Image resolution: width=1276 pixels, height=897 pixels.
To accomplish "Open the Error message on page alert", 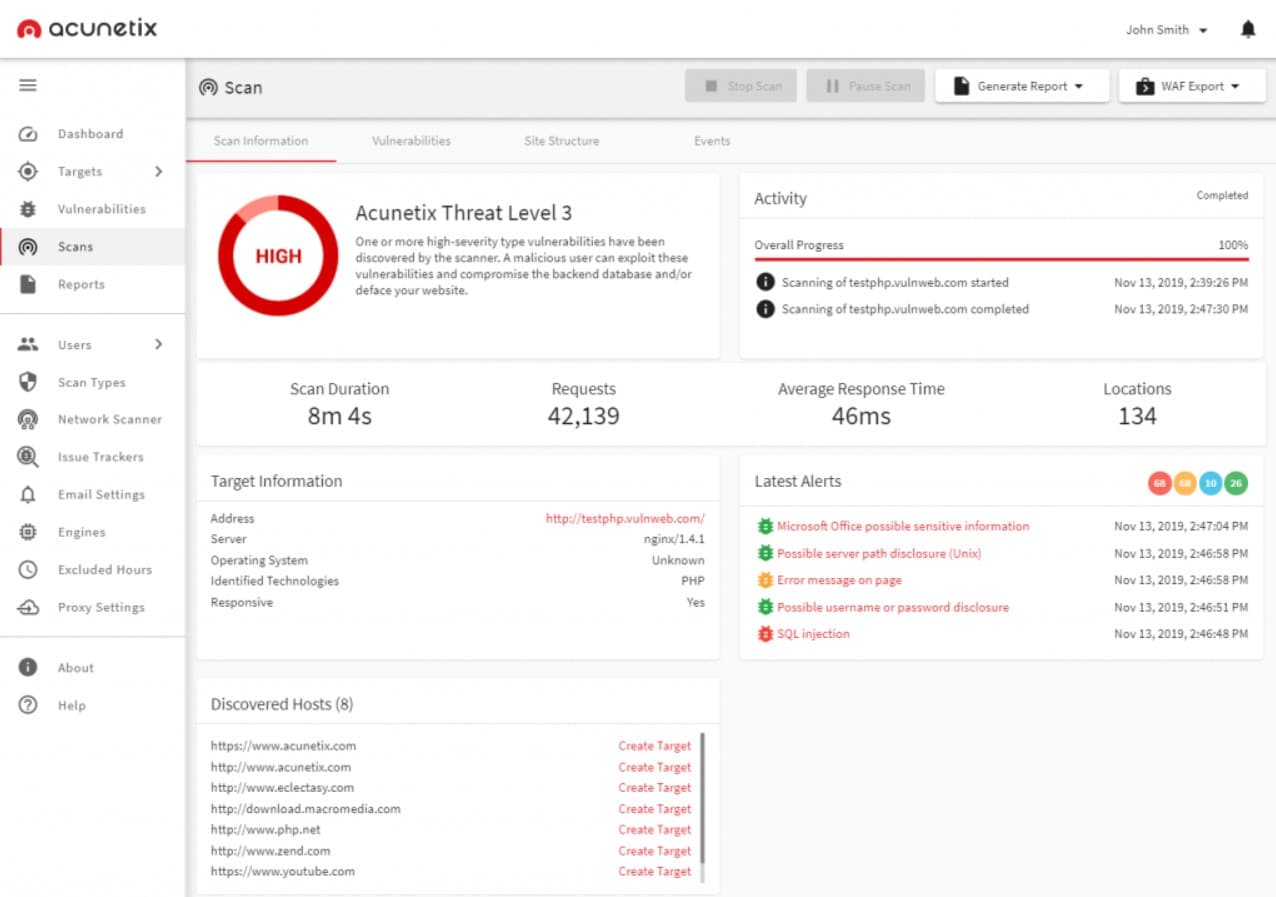I will click(x=839, y=580).
